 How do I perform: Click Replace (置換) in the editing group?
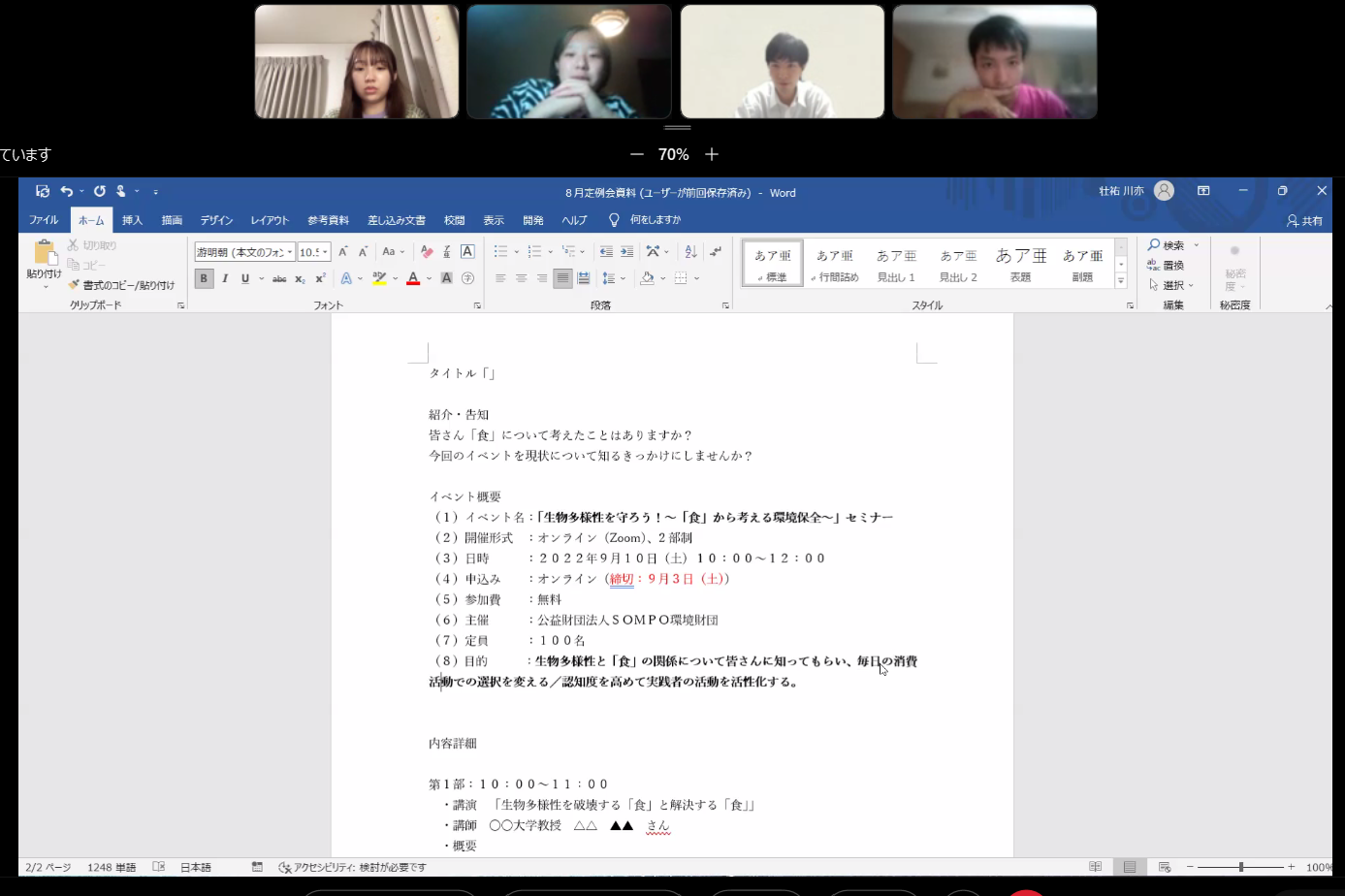pyautogui.click(x=1166, y=265)
